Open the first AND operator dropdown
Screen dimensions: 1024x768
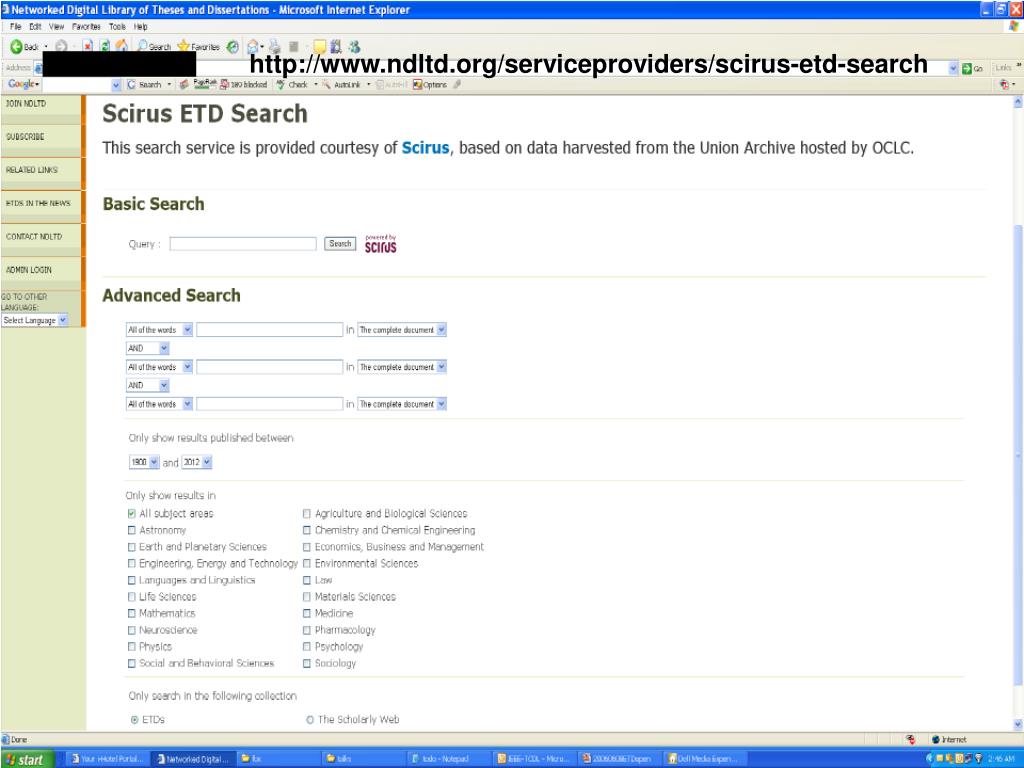pos(148,348)
